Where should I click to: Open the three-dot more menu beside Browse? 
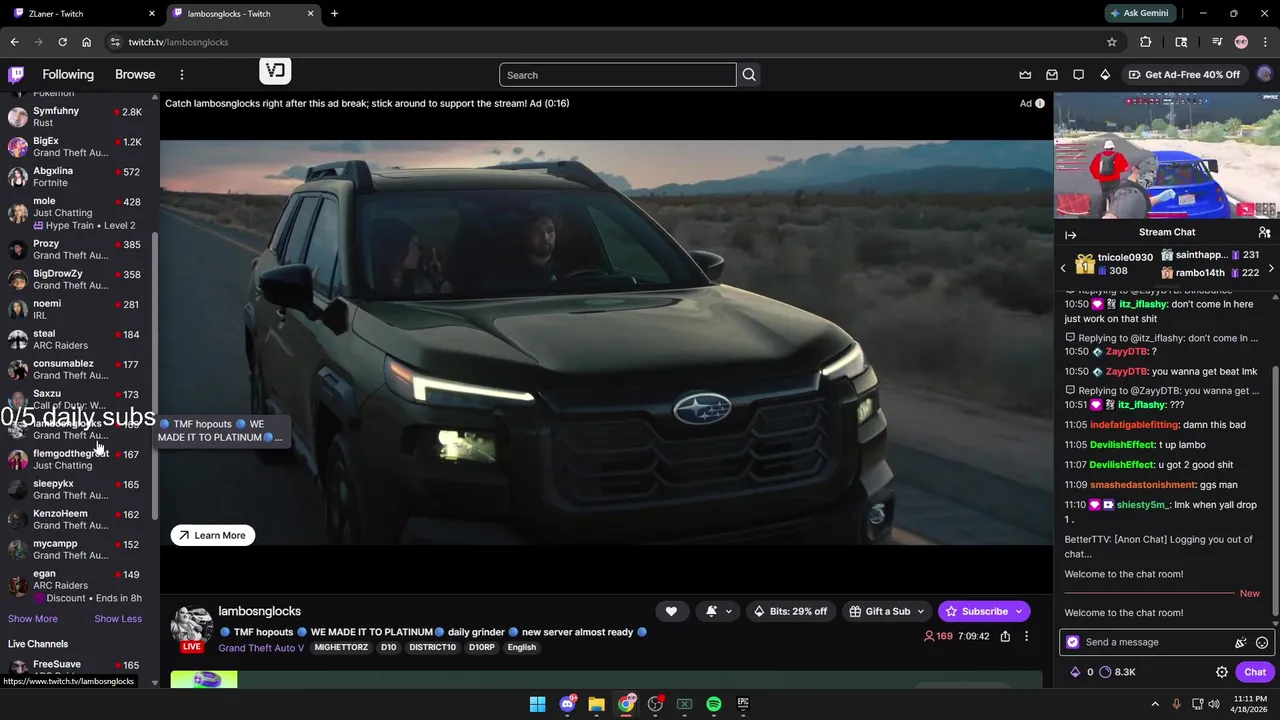point(181,75)
